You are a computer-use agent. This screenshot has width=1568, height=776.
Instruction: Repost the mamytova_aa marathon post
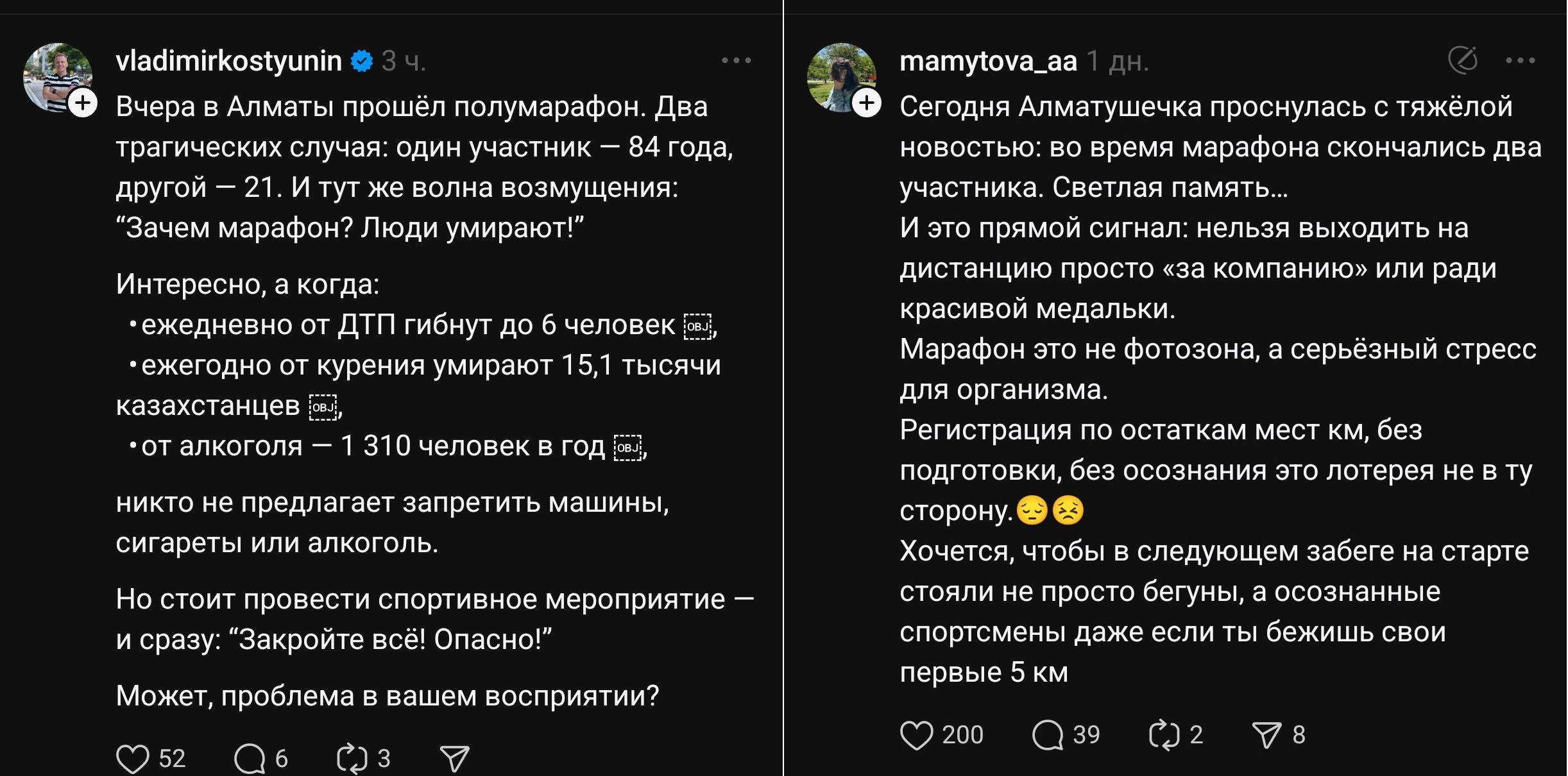(x=1164, y=735)
